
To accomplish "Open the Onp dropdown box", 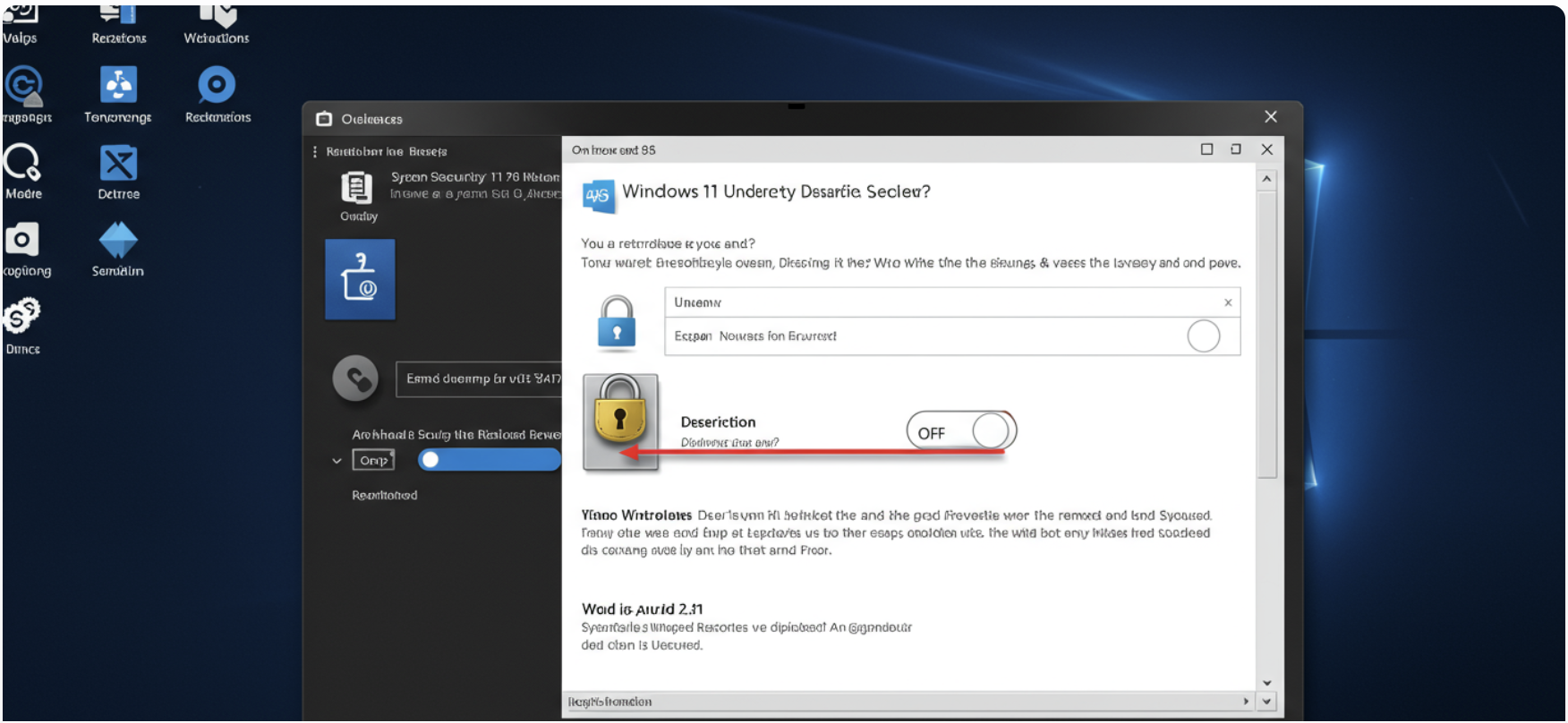I will click(373, 460).
